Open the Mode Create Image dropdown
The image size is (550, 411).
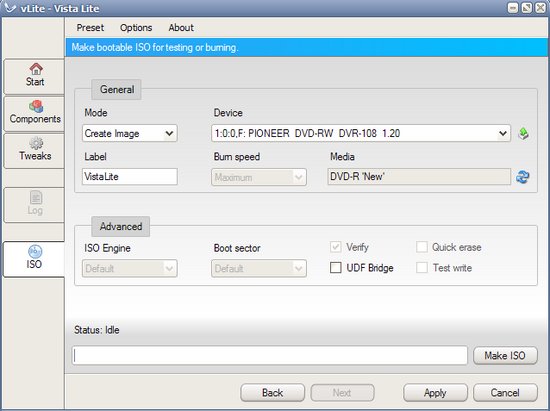pos(130,134)
